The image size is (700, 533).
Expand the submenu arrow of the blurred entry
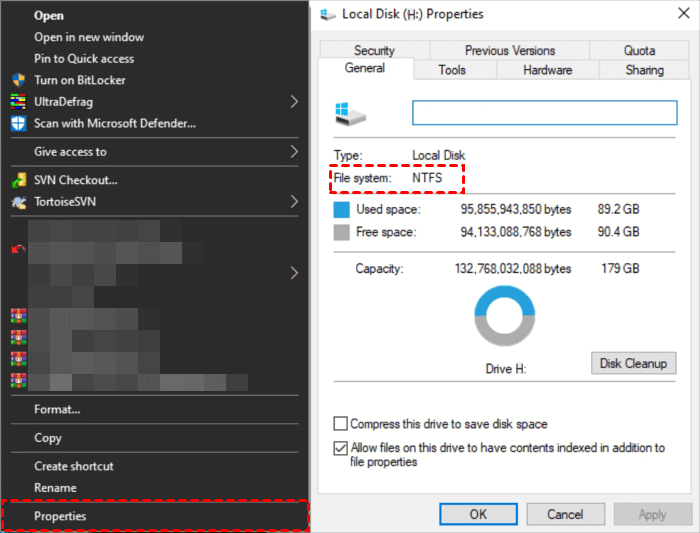pos(294,273)
